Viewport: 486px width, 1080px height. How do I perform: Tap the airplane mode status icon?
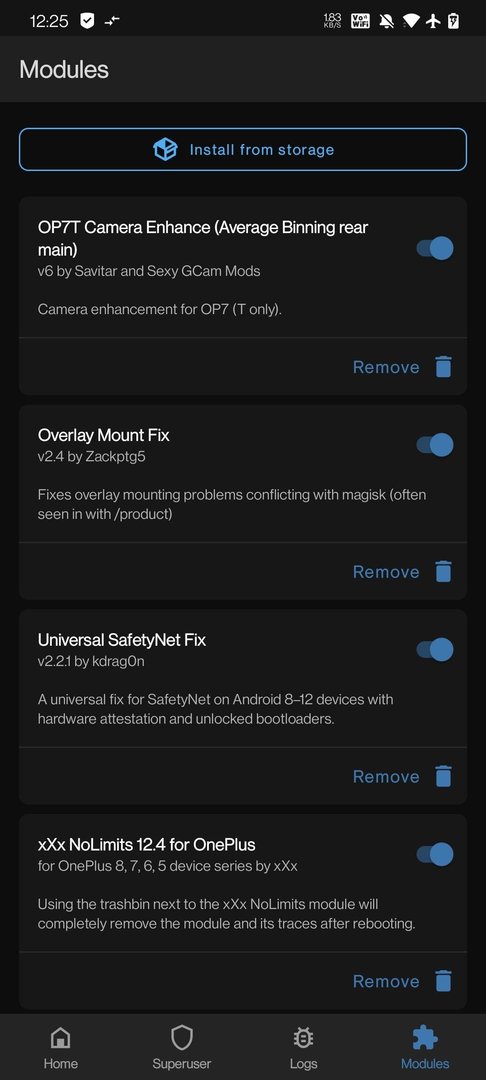pos(433,21)
